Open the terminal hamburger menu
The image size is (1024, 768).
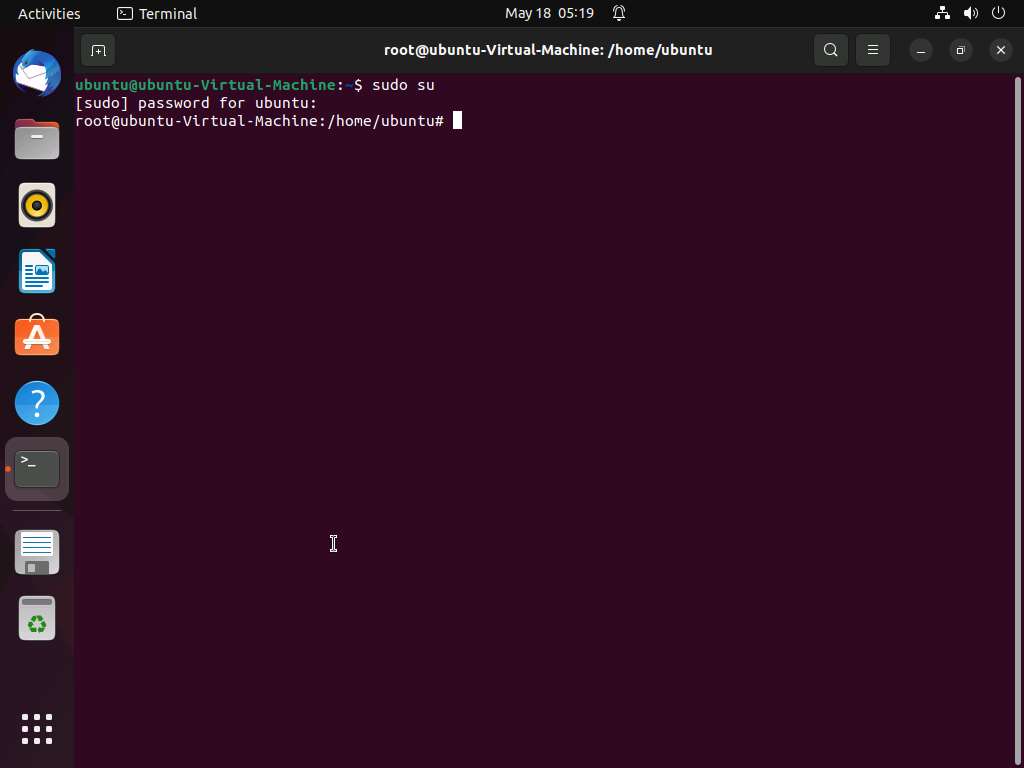[x=872, y=50]
